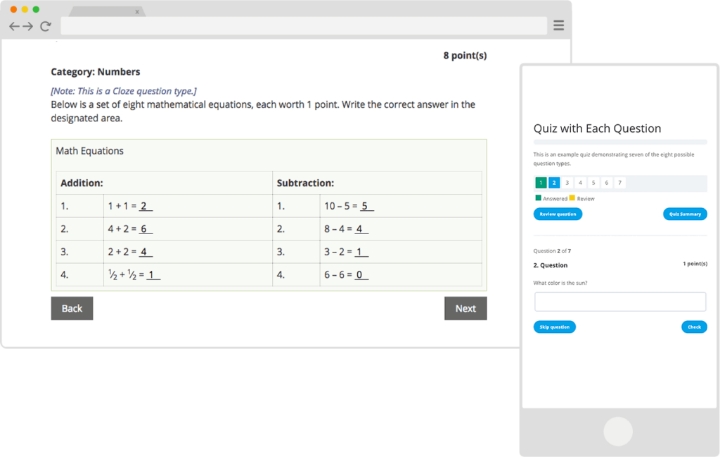Click the answer blank for 10 – 5
The width and height of the screenshot is (720, 457).
click(366, 206)
